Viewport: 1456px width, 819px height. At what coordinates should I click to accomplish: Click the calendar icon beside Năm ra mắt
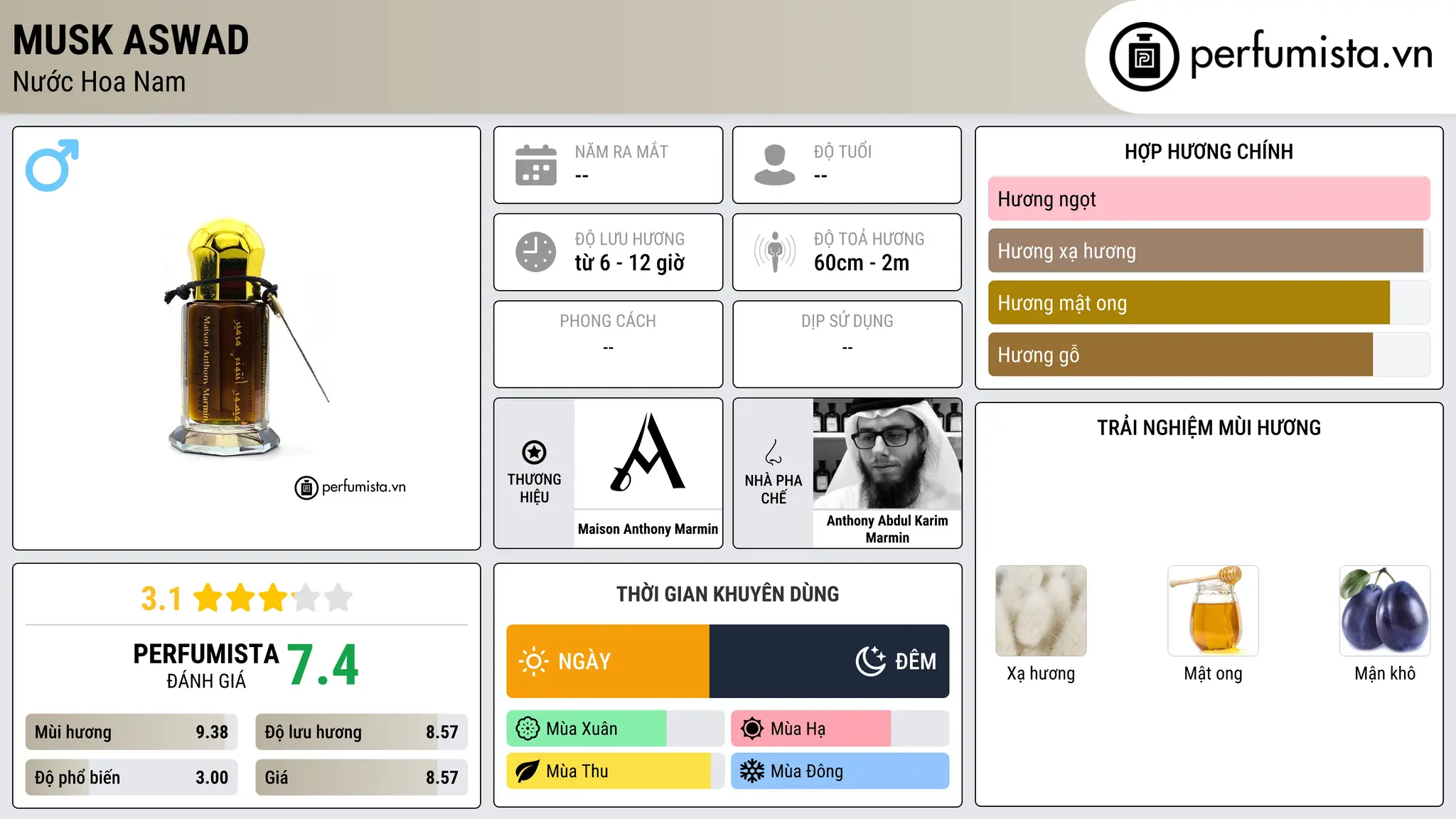click(x=536, y=165)
